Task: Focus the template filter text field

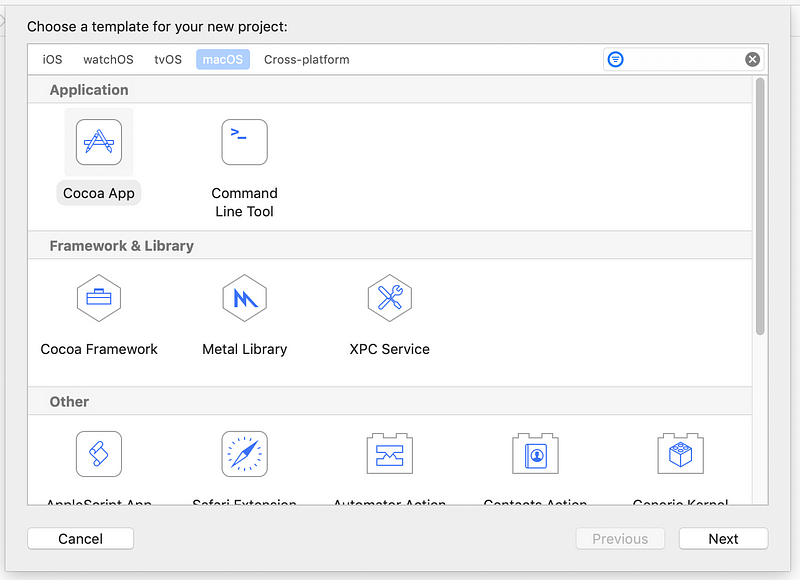Action: click(684, 59)
